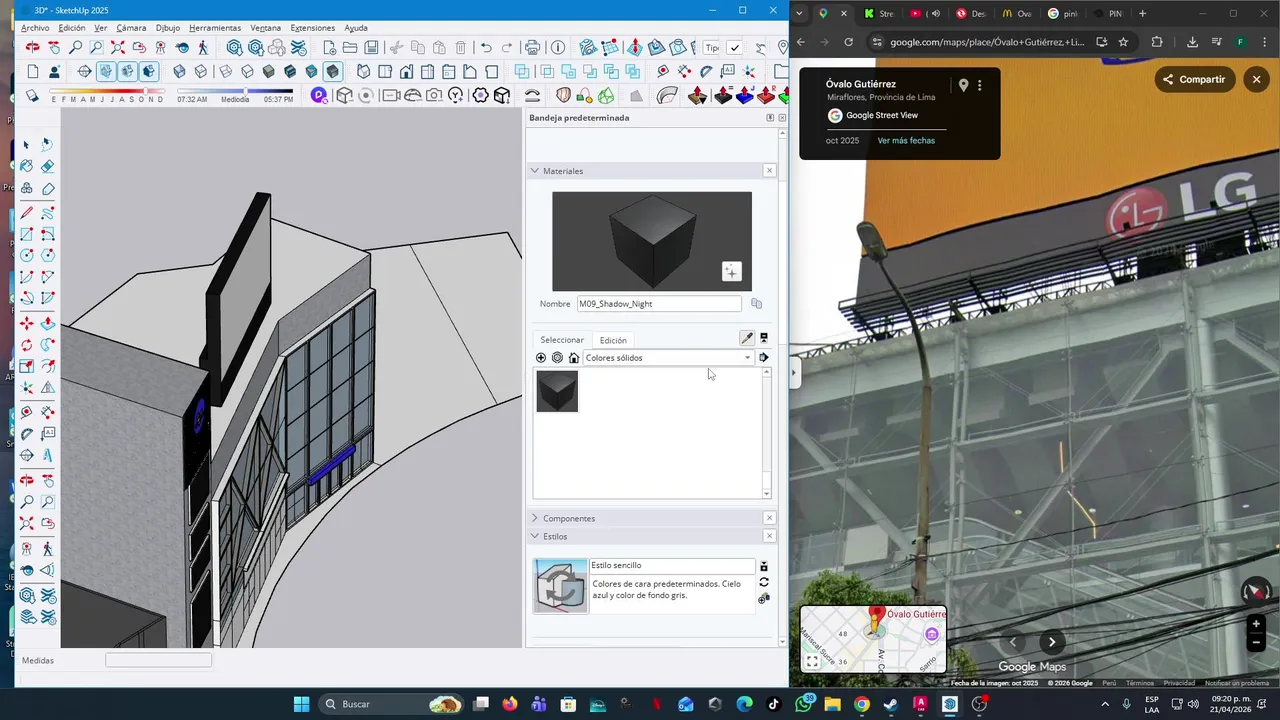Open the three-dot menu for Óvalo Gutiérrez

click(980, 86)
